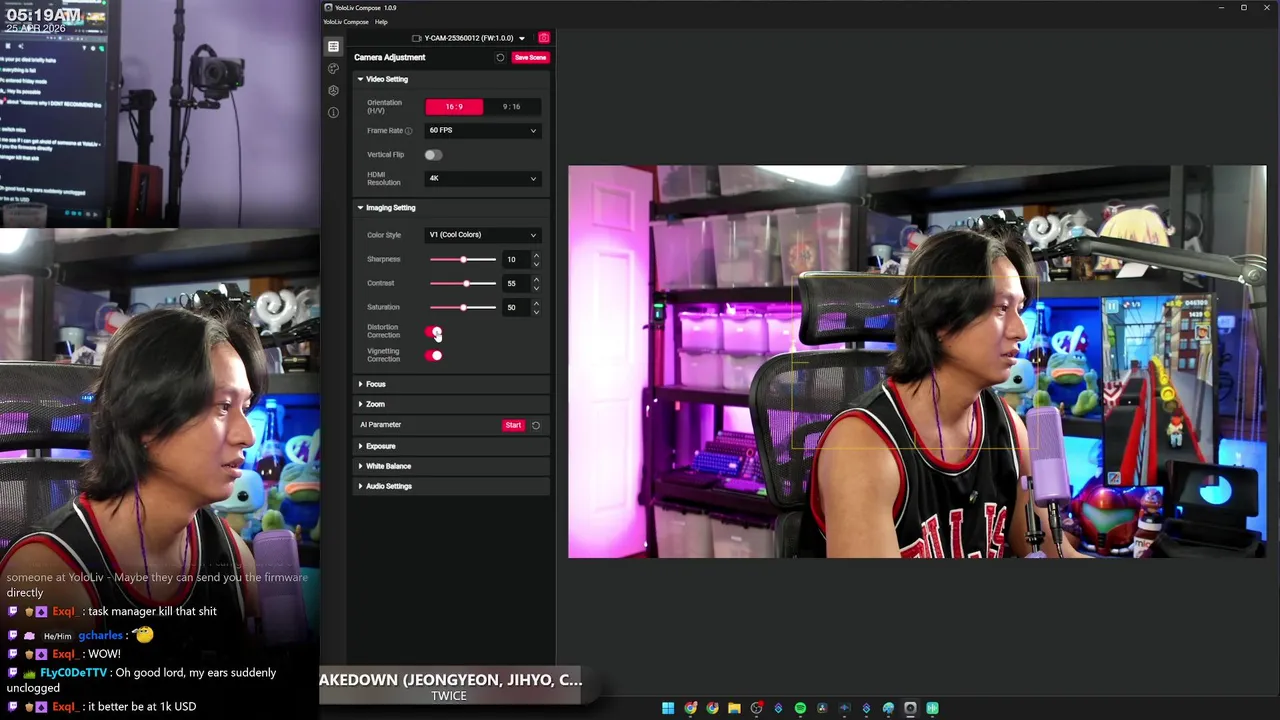
Task: Expand the White Balance section
Action: [450, 466]
